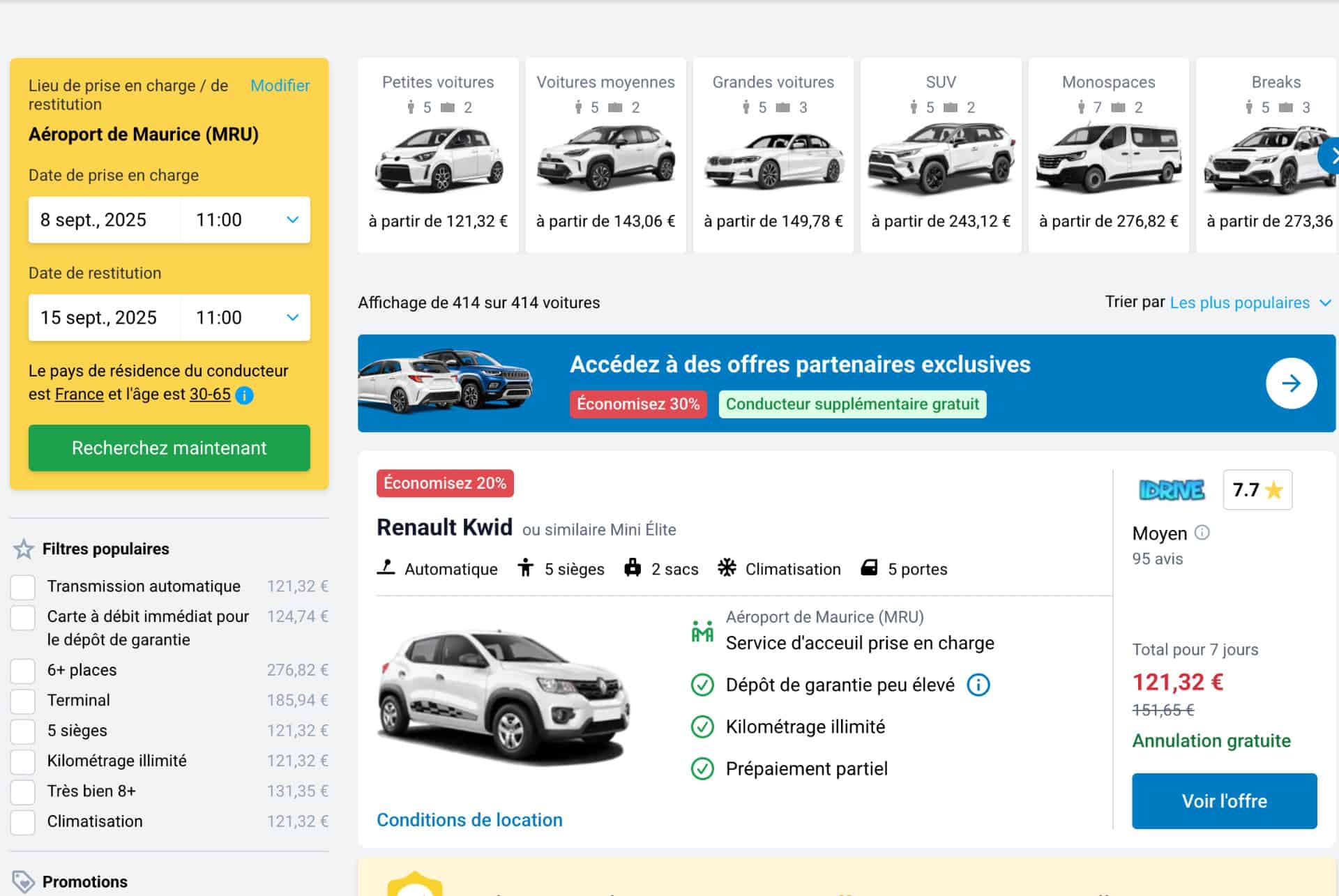Click the automatic transmission gearshift icon
This screenshot has width=1339, height=896.
[x=386, y=568]
